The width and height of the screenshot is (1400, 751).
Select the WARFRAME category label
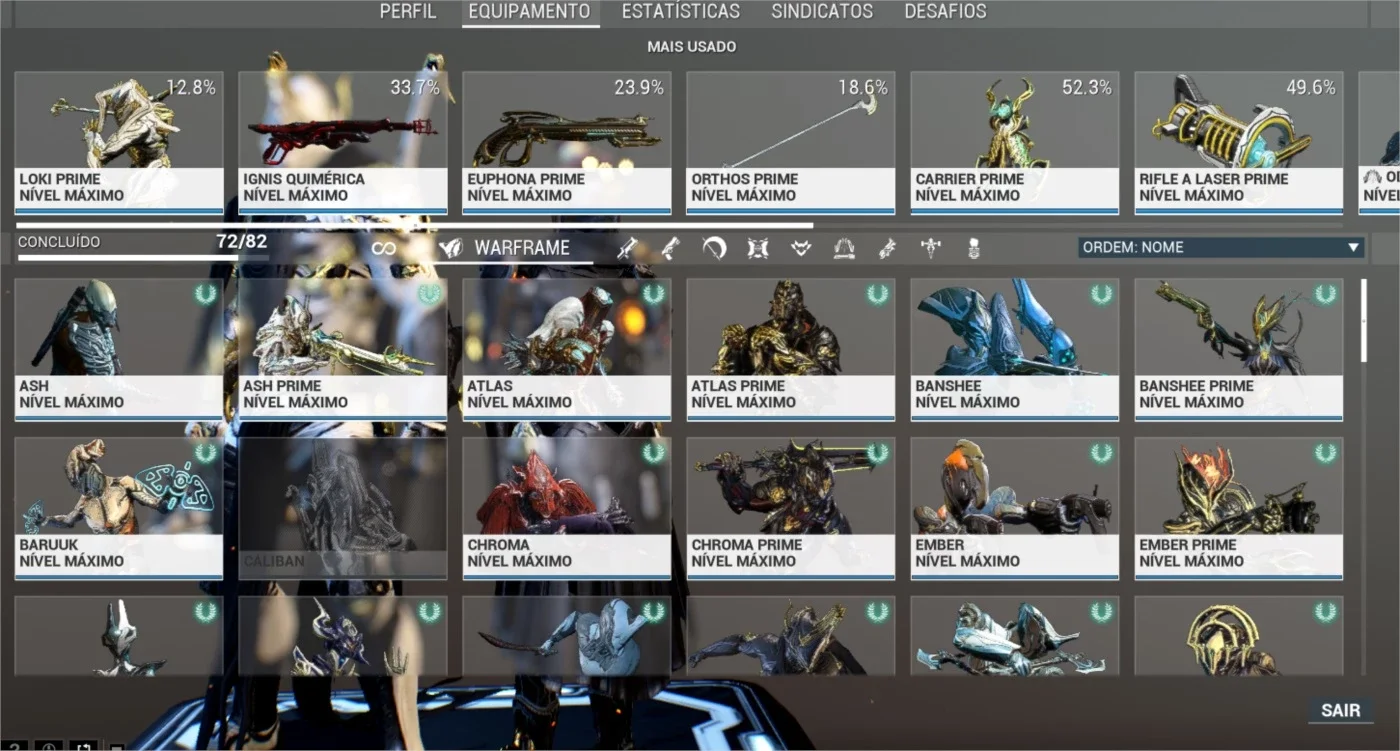[x=522, y=248]
